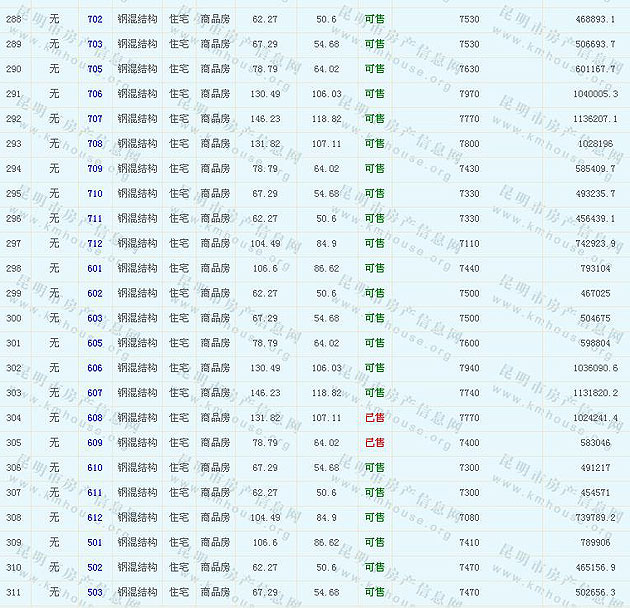The width and height of the screenshot is (630, 608).
Task: Open room 707 listing link
Action: (95, 119)
